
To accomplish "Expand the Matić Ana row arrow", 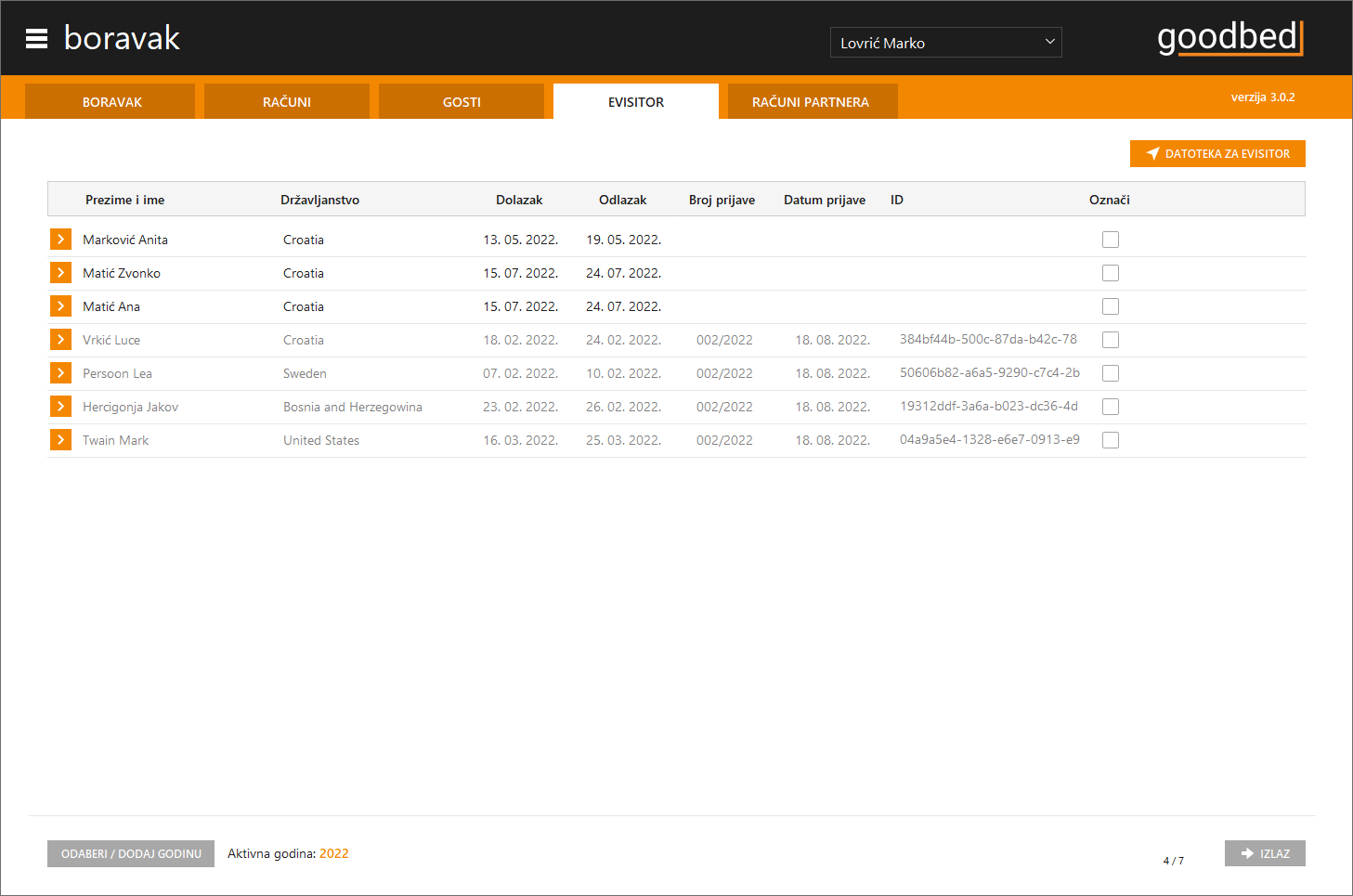I will [x=60, y=306].
